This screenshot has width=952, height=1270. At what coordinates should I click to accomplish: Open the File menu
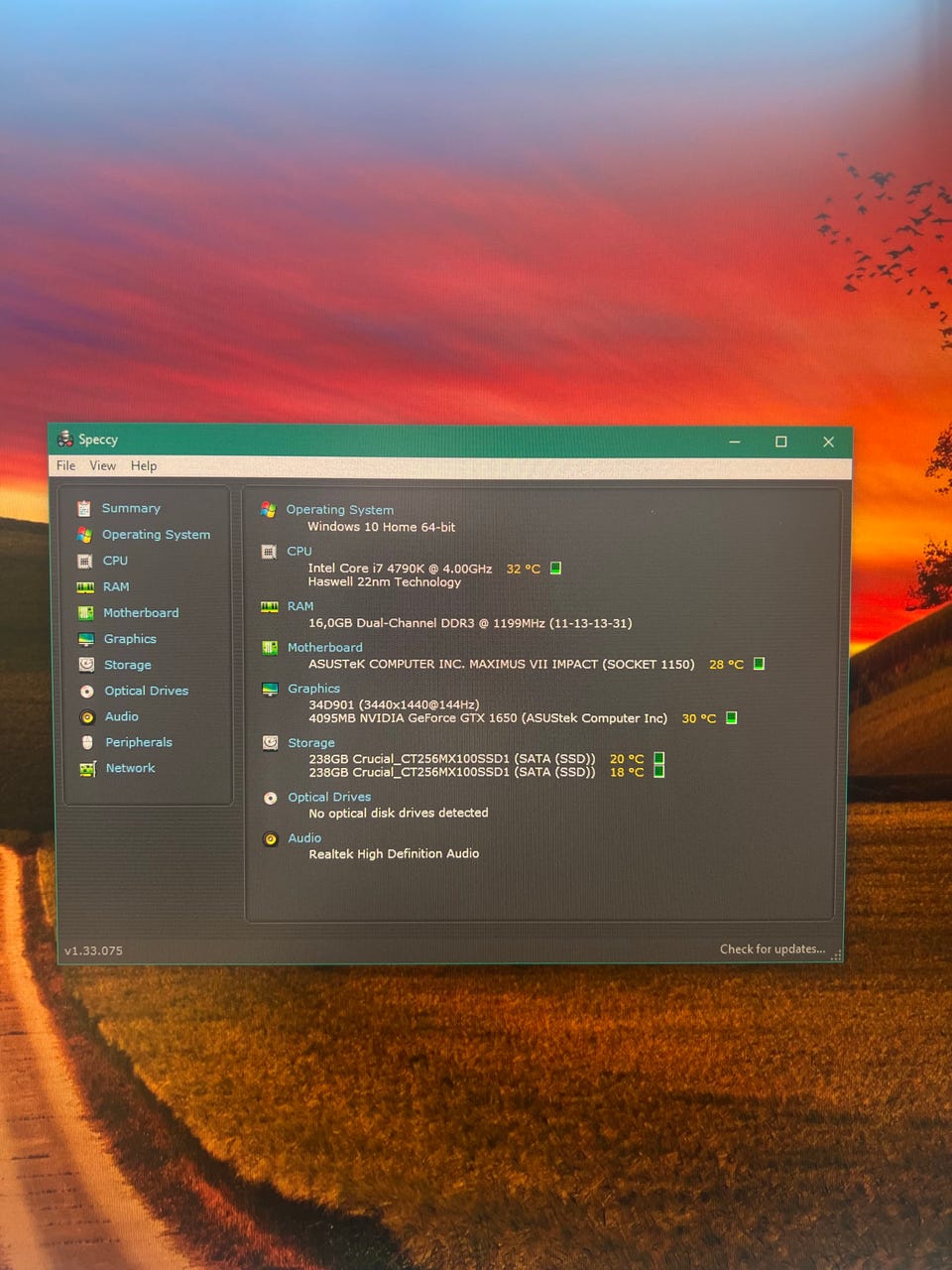pos(66,465)
